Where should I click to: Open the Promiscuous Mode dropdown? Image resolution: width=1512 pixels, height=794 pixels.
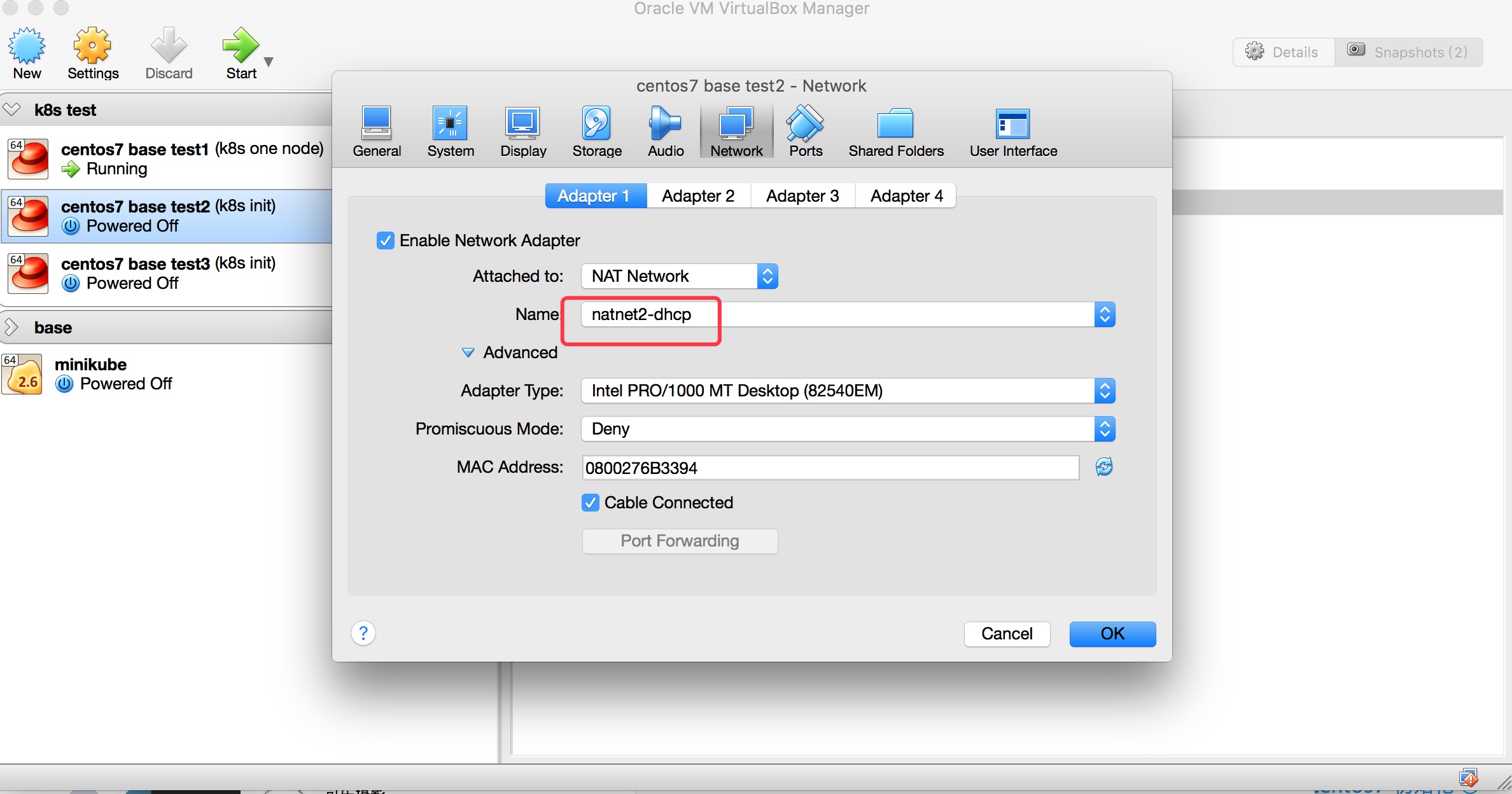pyautogui.click(x=848, y=429)
